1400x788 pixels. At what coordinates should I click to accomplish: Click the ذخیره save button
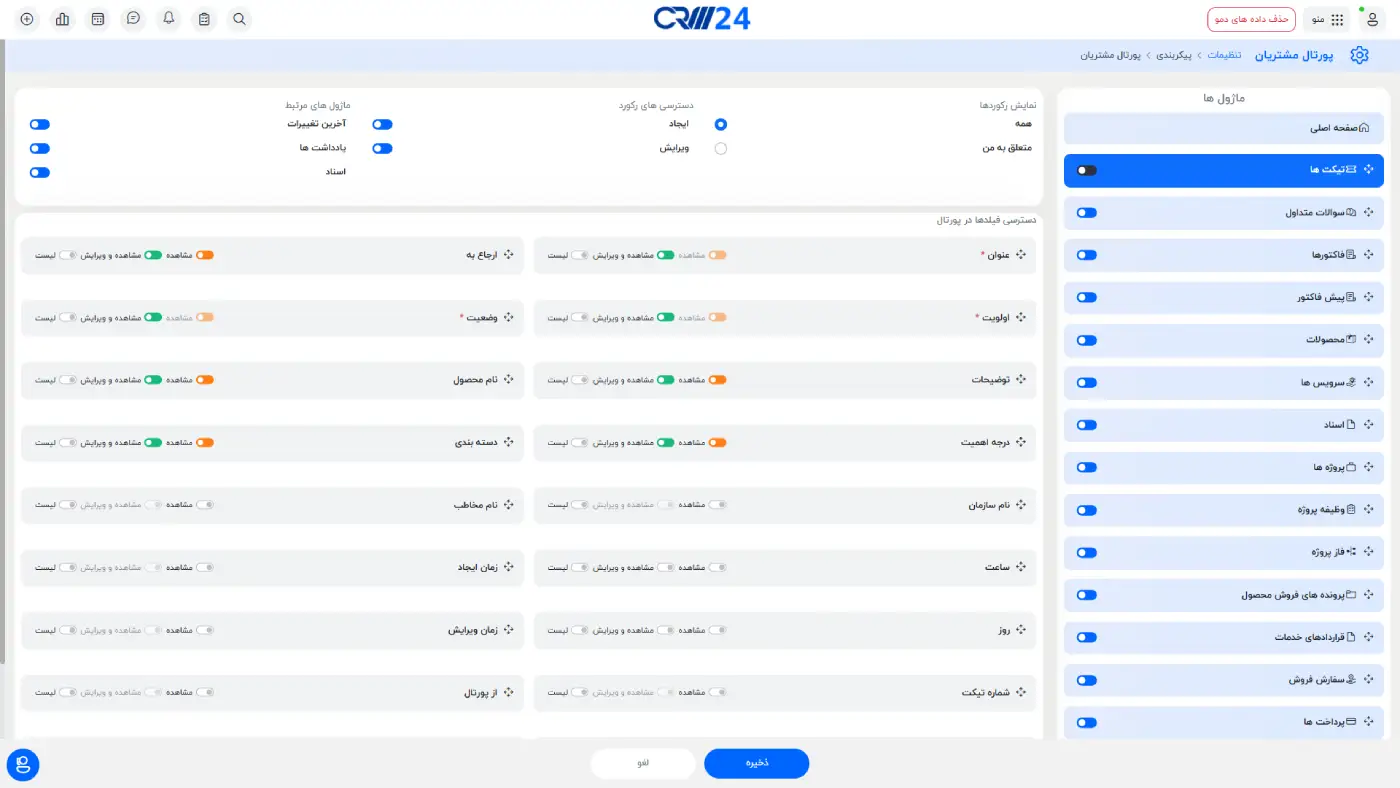(756, 763)
